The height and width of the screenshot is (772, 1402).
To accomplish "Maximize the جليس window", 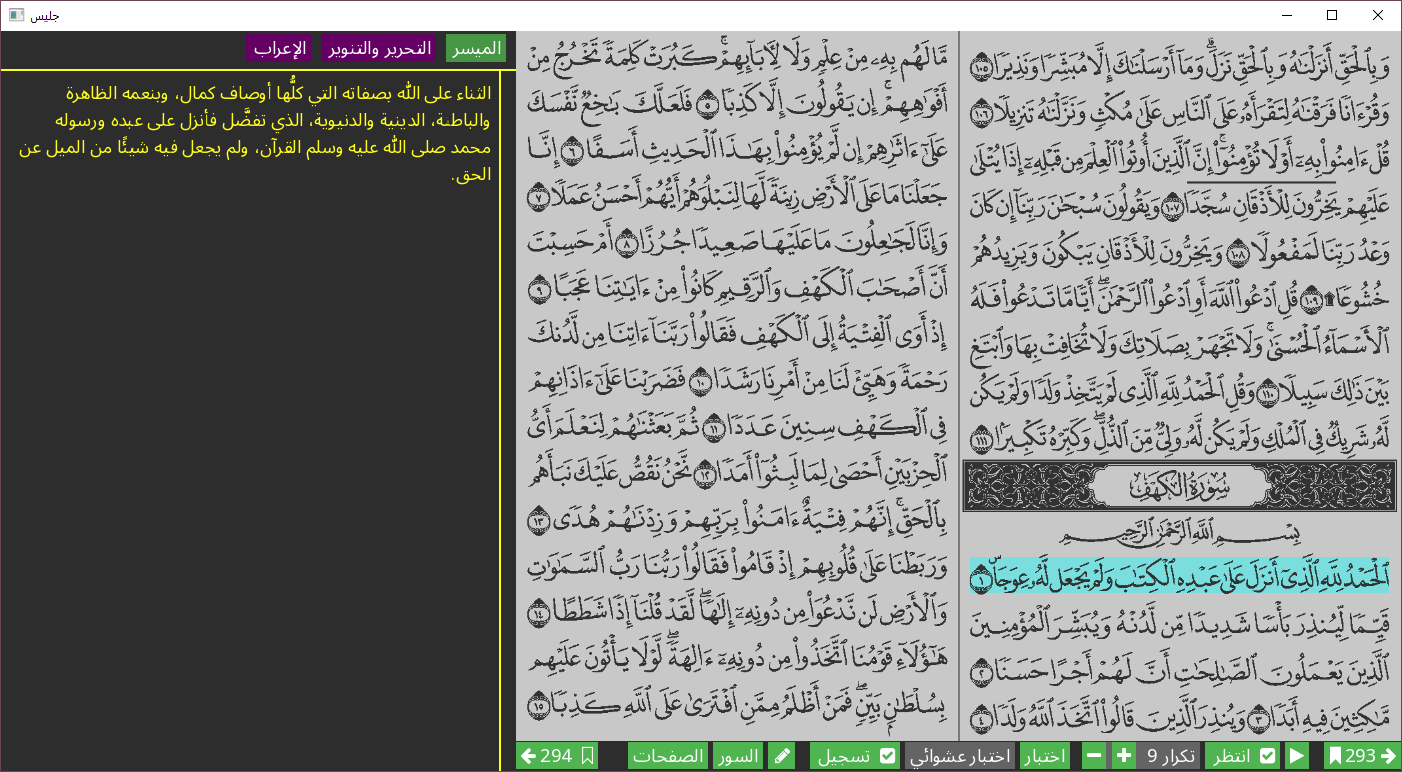I will (x=1332, y=15).
